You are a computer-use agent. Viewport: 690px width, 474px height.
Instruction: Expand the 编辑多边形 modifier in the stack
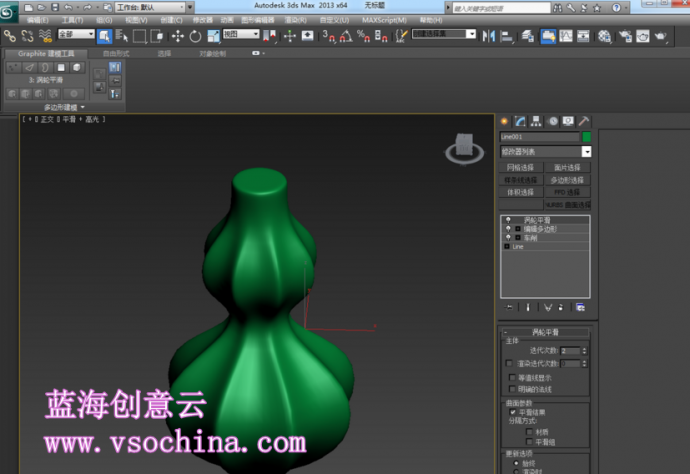(x=517, y=228)
